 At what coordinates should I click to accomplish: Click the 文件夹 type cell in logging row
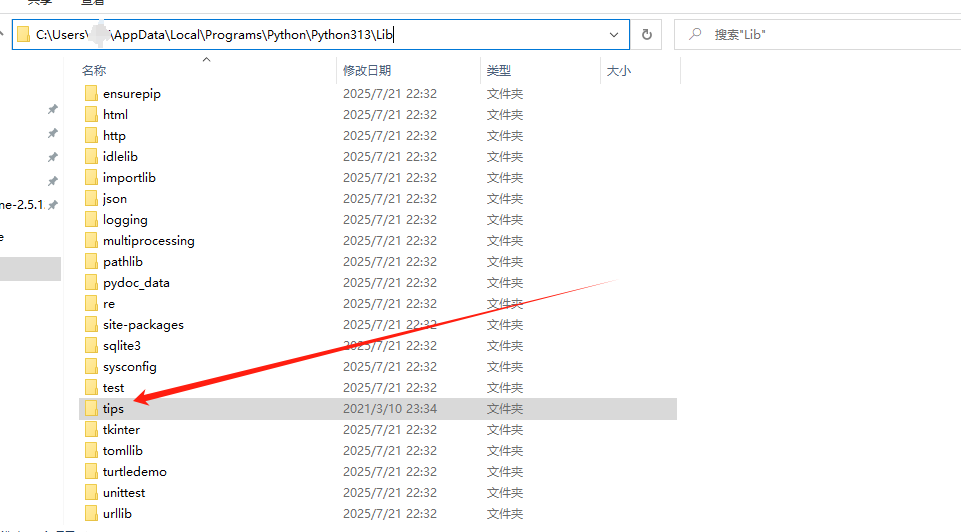click(x=504, y=219)
